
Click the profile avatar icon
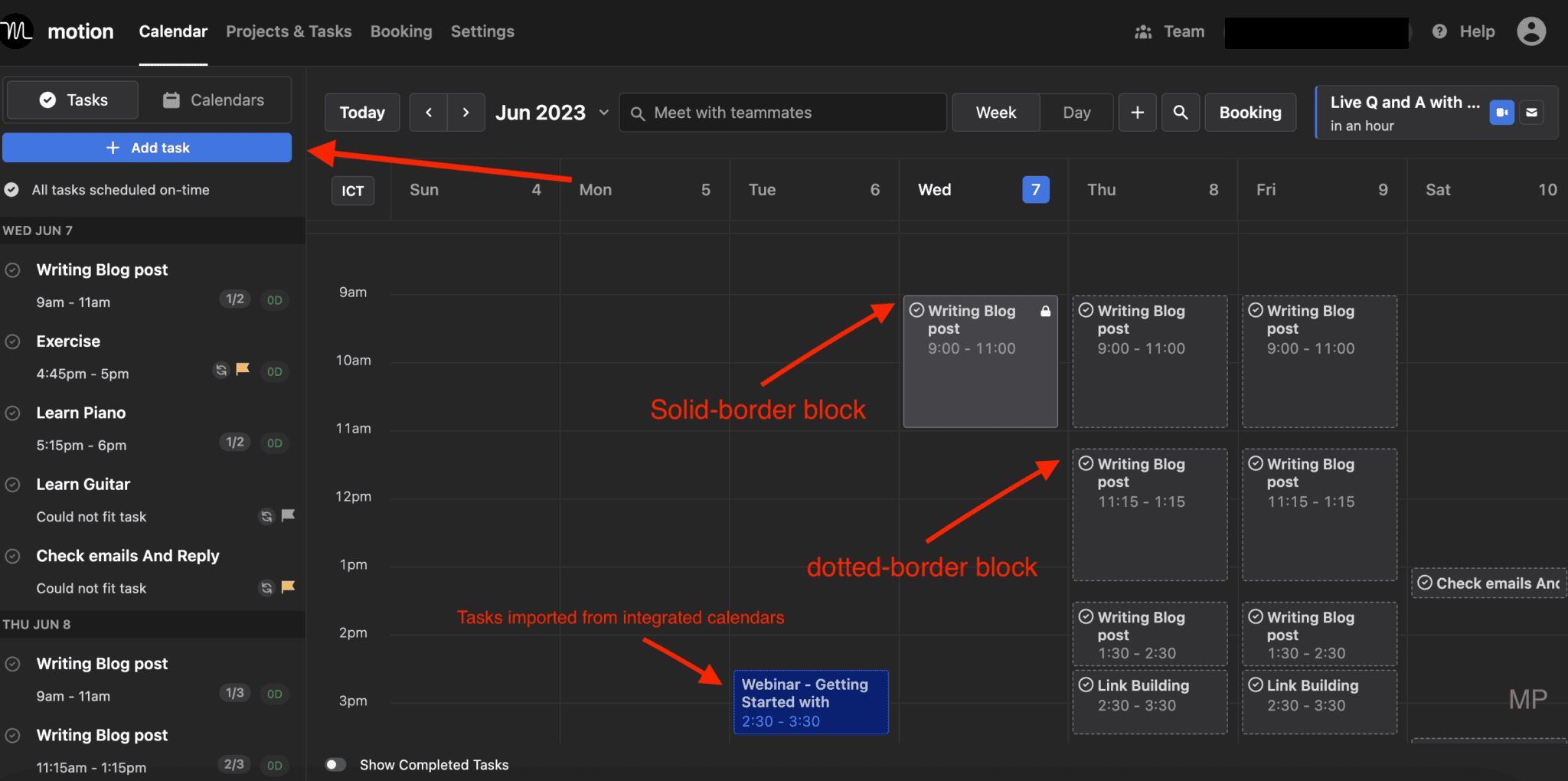1531,31
